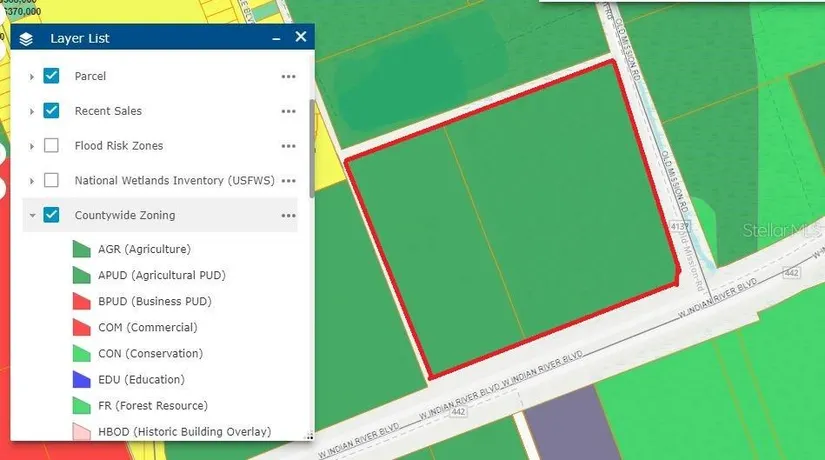The height and width of the screenshot is (460, 825).
Task: Collapse the Layer List panel
Action: coord(276,38)
